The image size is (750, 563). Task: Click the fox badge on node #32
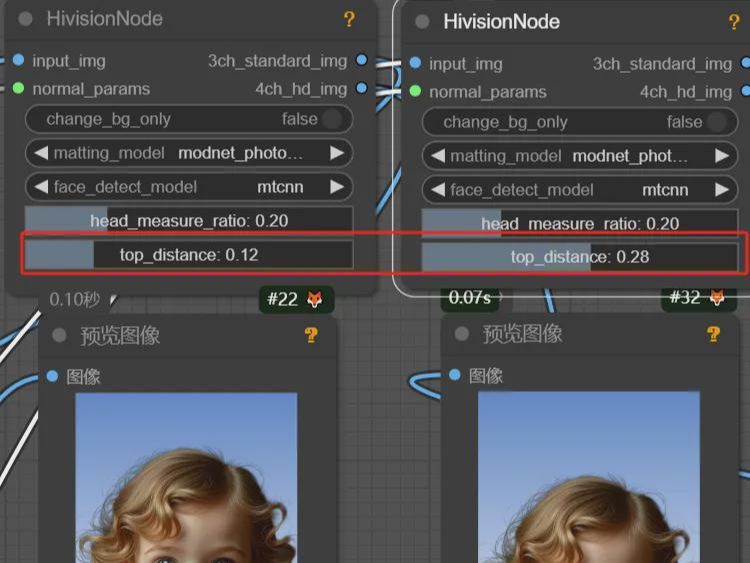pos(717,298)
